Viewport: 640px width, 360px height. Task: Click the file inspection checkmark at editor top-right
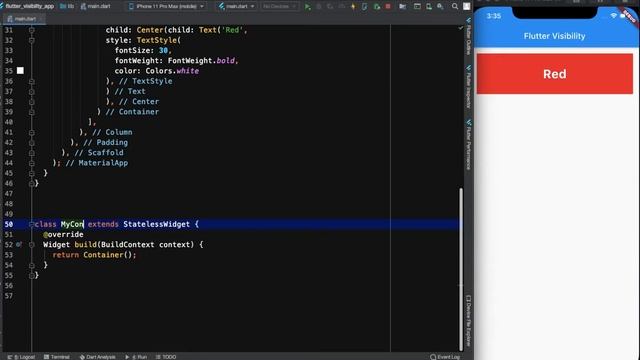click(461, 28)
